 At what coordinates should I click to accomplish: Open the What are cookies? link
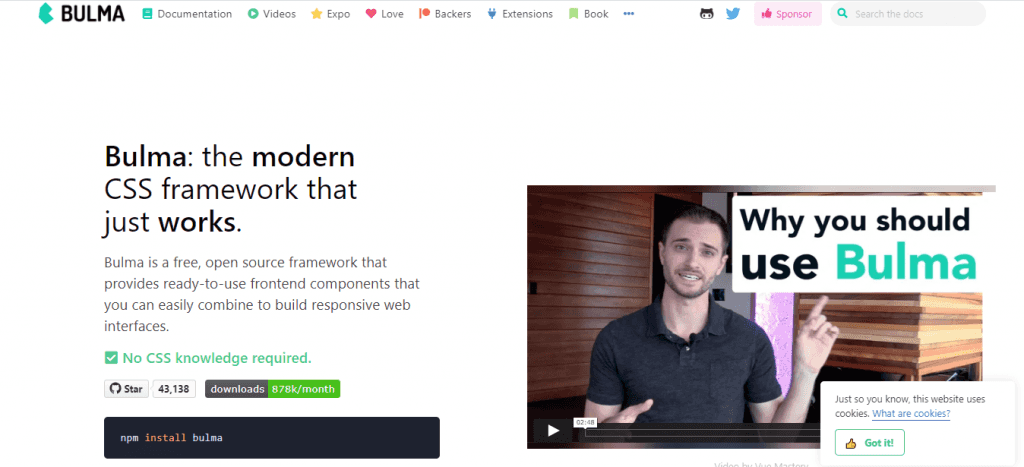click(x=911, y=413)
